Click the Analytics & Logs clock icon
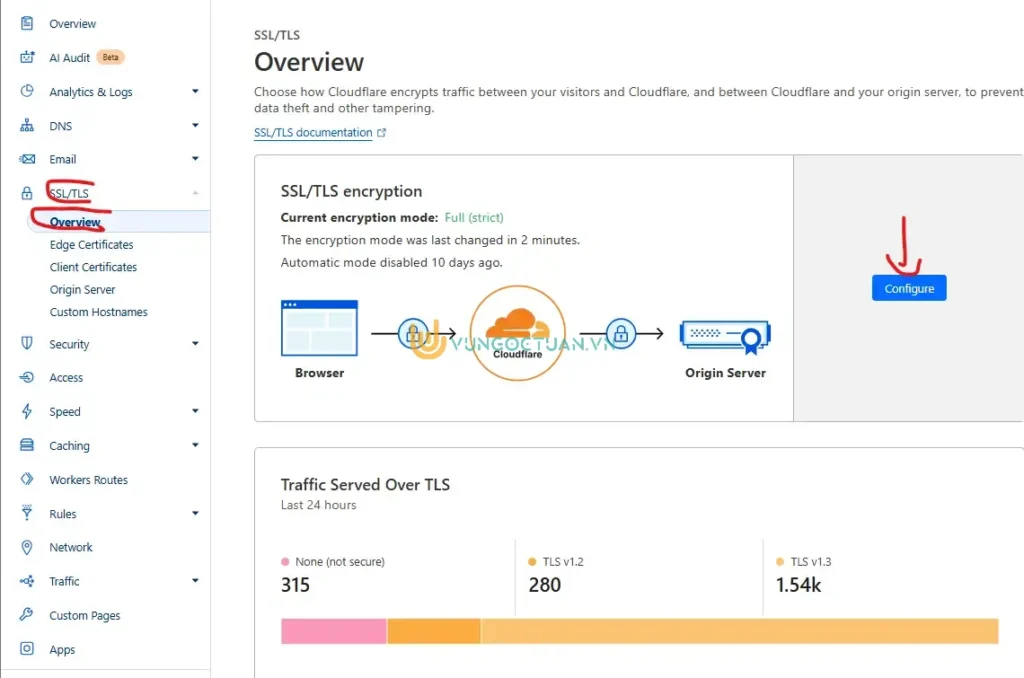 [x=27, y=91]
